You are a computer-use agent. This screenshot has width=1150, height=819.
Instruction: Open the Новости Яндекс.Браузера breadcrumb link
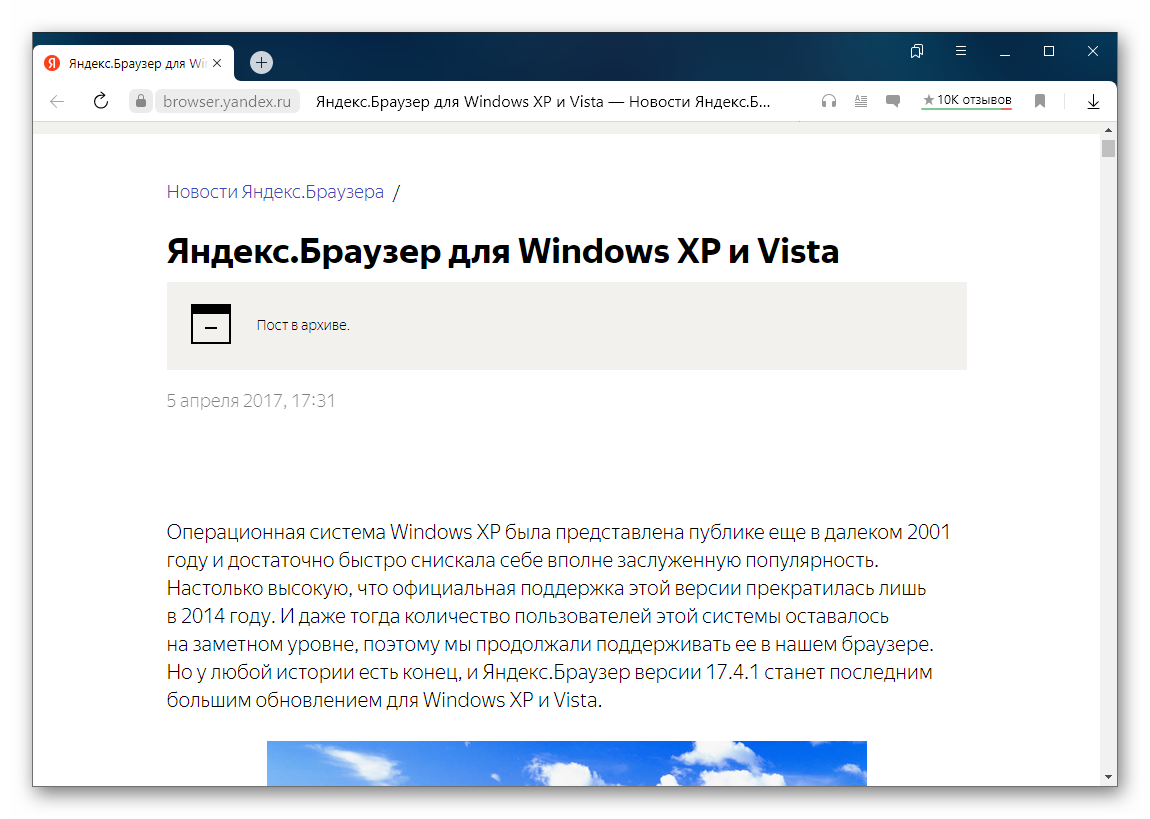tap(275, 192)
